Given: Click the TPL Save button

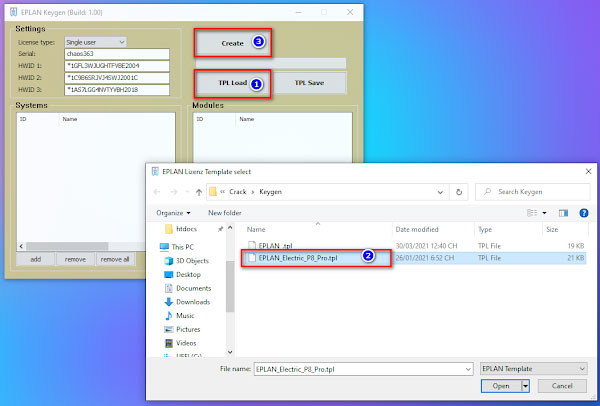Looking at the screenshot, I should pos(308,84).
